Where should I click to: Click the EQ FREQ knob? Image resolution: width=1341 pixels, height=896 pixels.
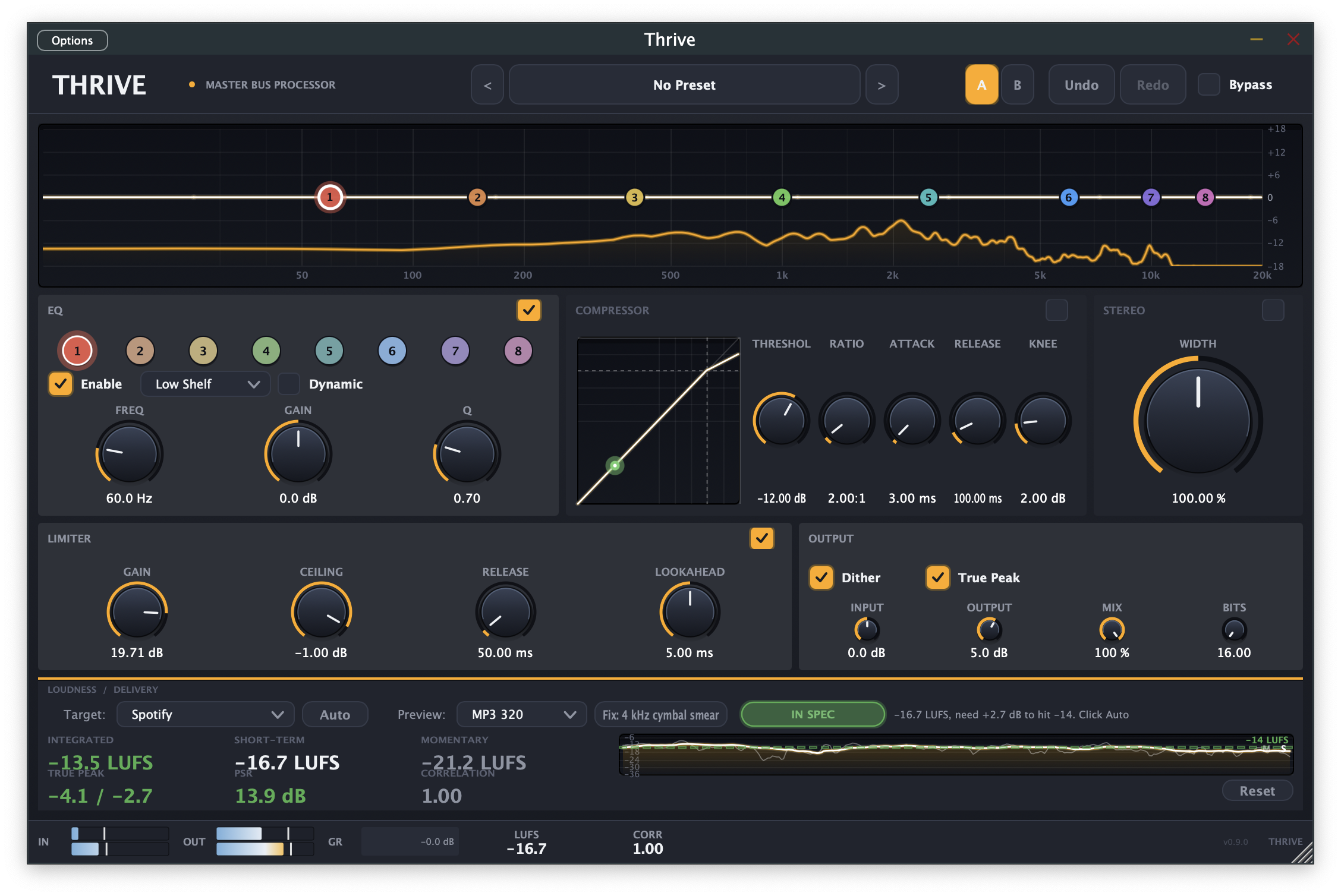tap(130, 454)
